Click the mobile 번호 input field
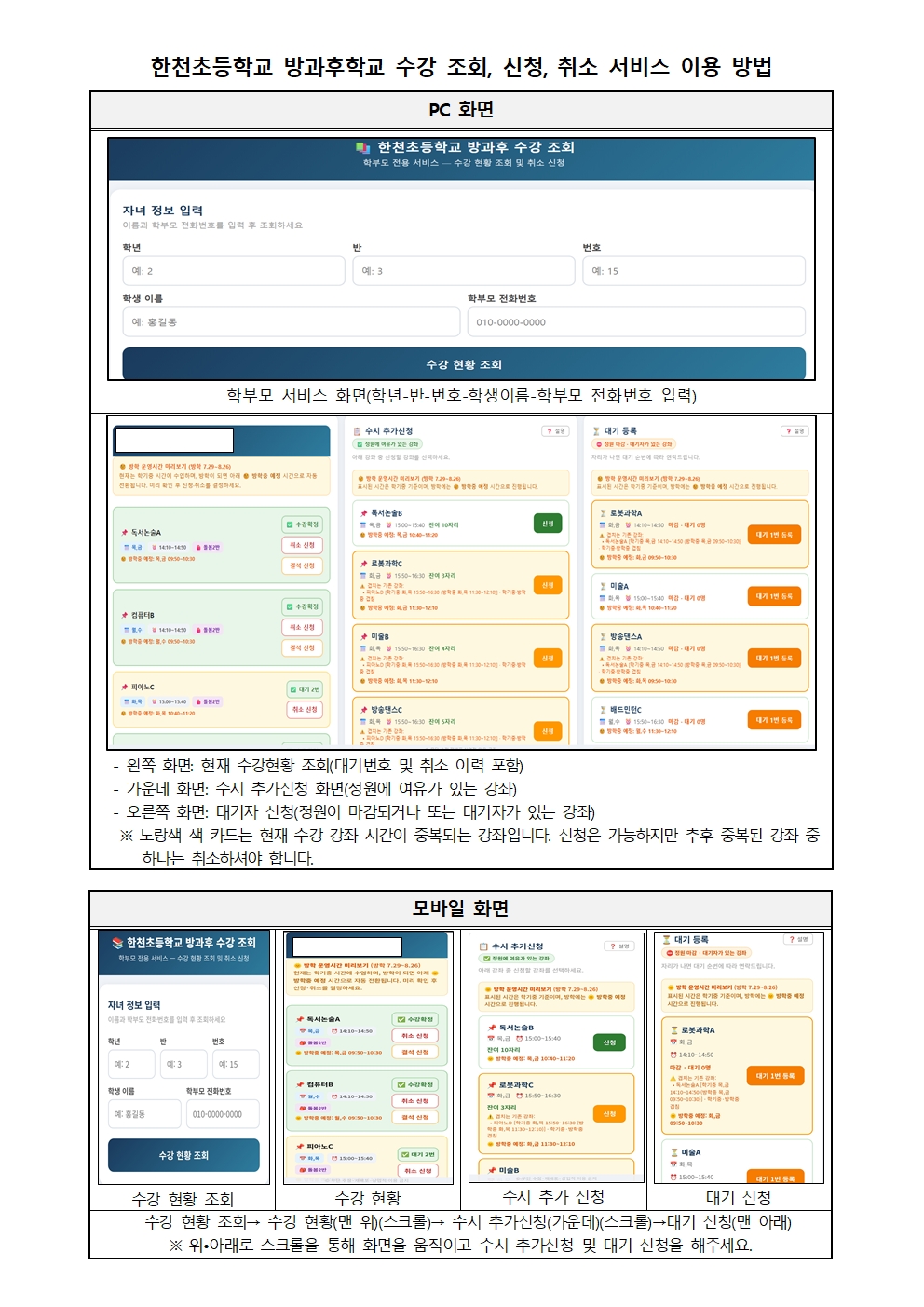924x1307 pixels. coord(237,1064)
